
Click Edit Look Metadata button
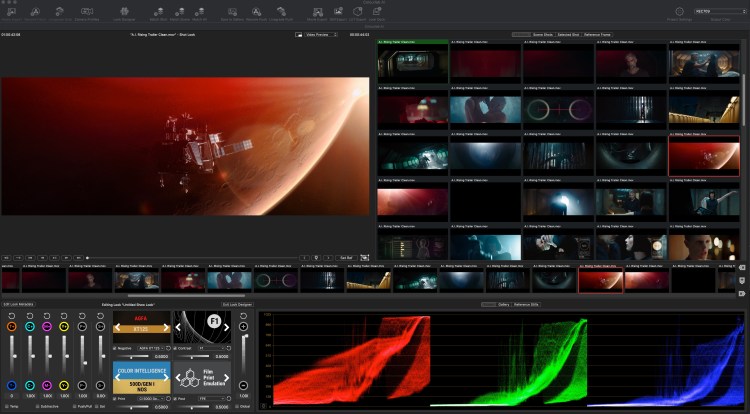18,305
